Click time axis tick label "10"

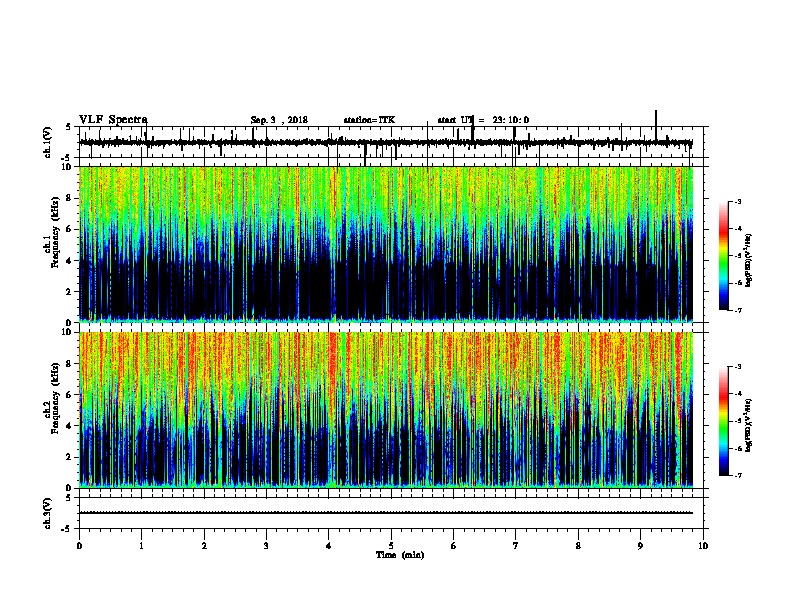pyautogui.click(x=703, y=546)
